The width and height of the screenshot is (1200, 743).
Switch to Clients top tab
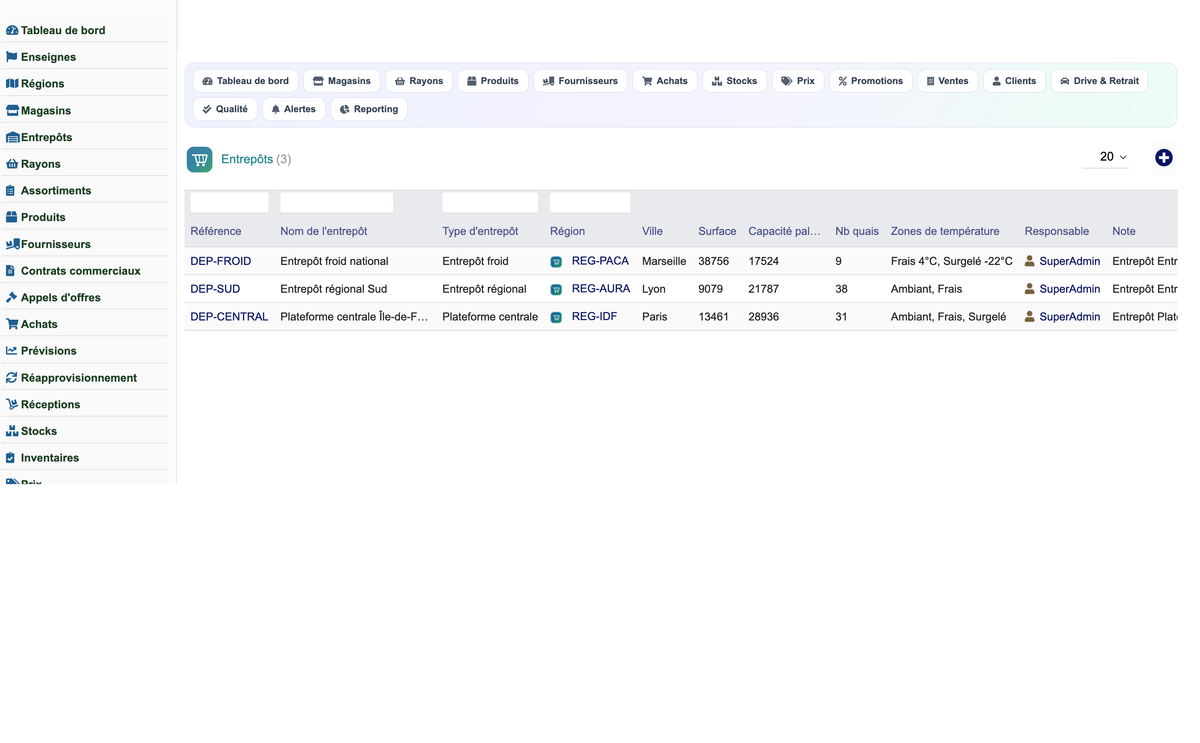click(1014, 81)
